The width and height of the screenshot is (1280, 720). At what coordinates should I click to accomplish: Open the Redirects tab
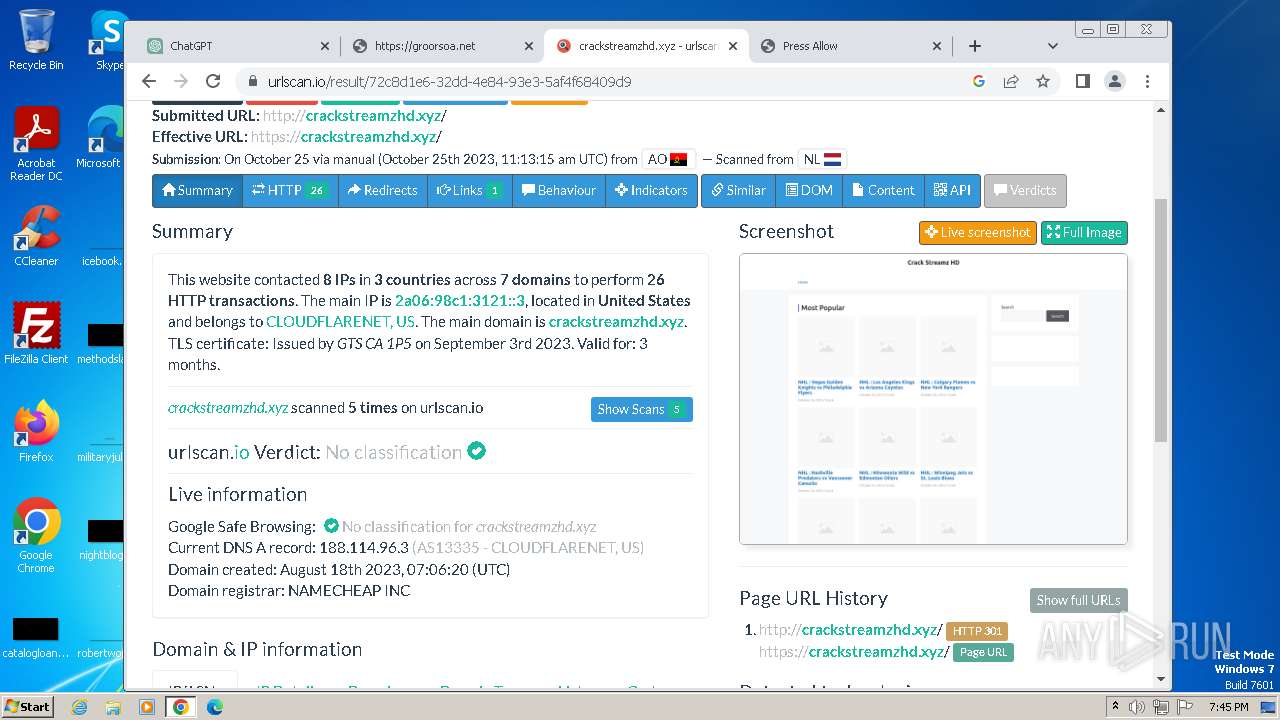[x=383, y=190]
